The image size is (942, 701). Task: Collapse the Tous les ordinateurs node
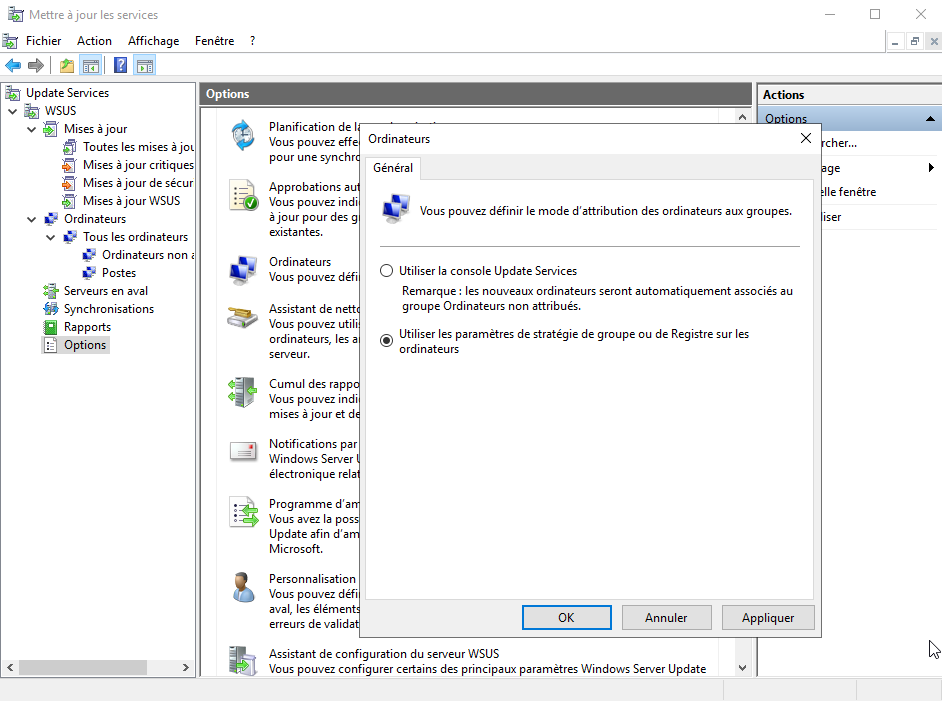click(50, 237)
